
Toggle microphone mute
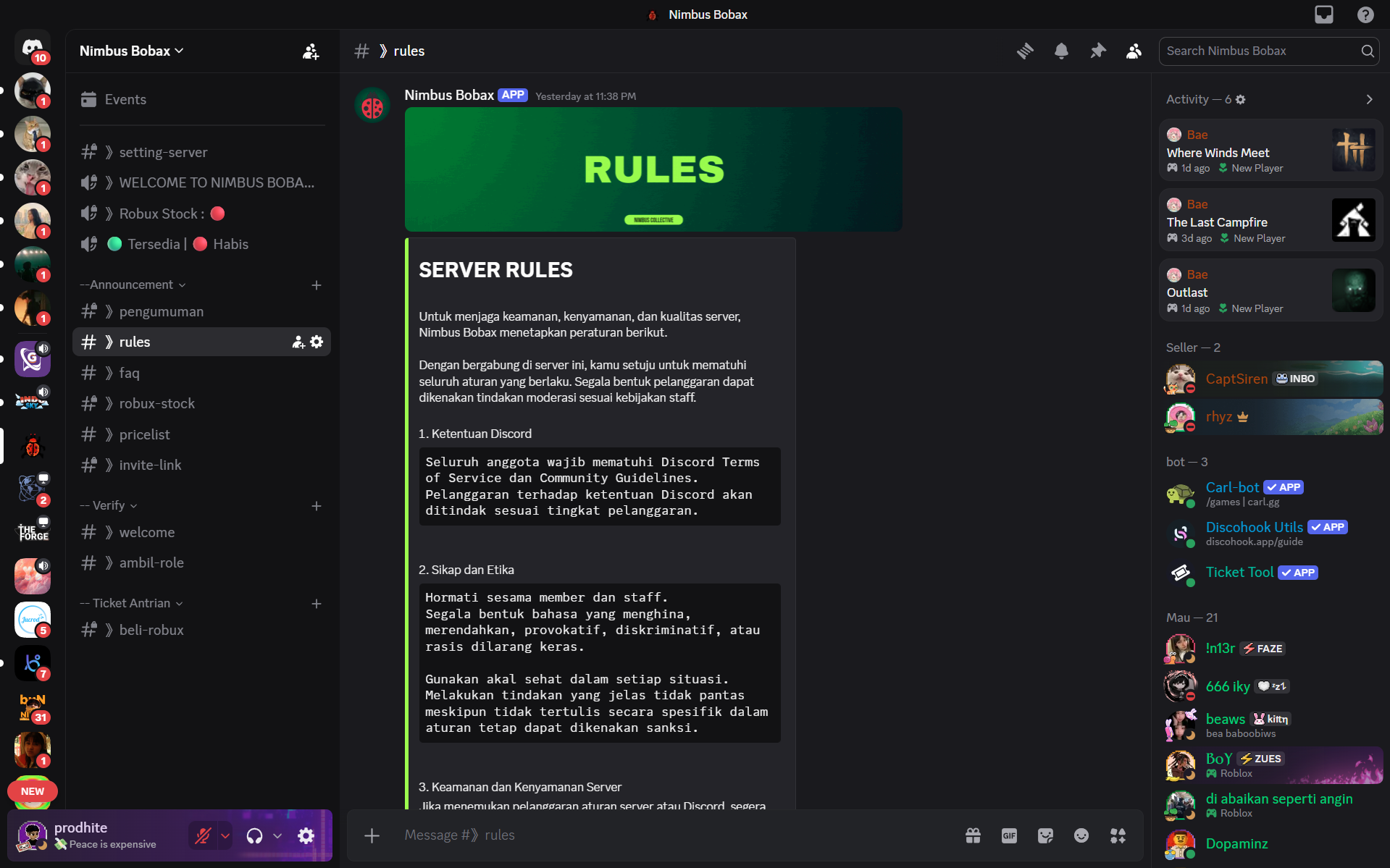click(x=203, y=835)
